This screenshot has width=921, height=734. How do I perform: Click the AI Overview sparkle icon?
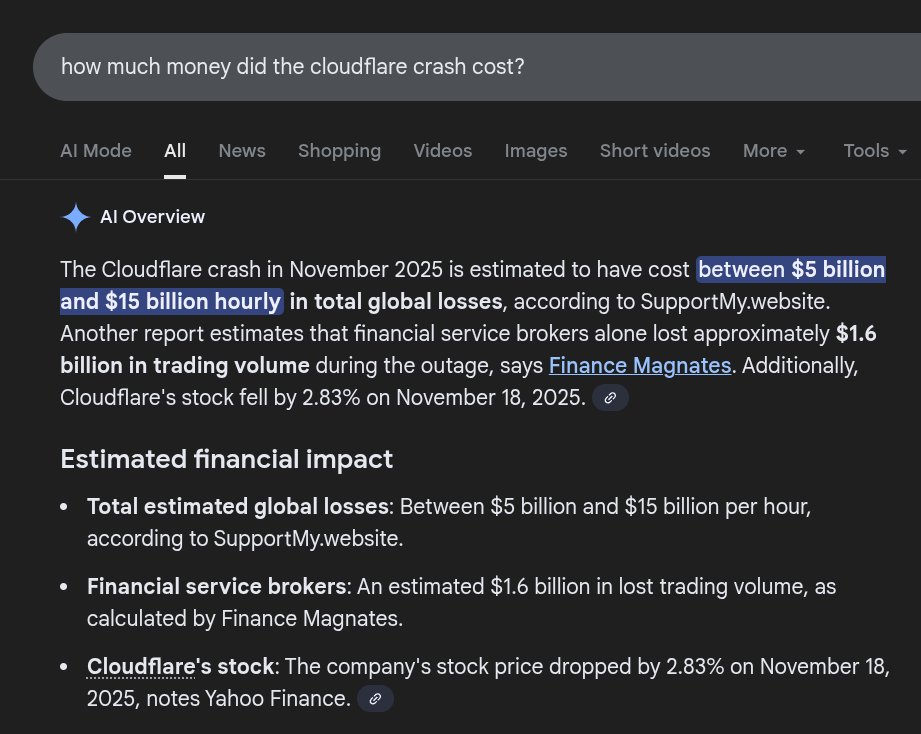click(76, 217)
